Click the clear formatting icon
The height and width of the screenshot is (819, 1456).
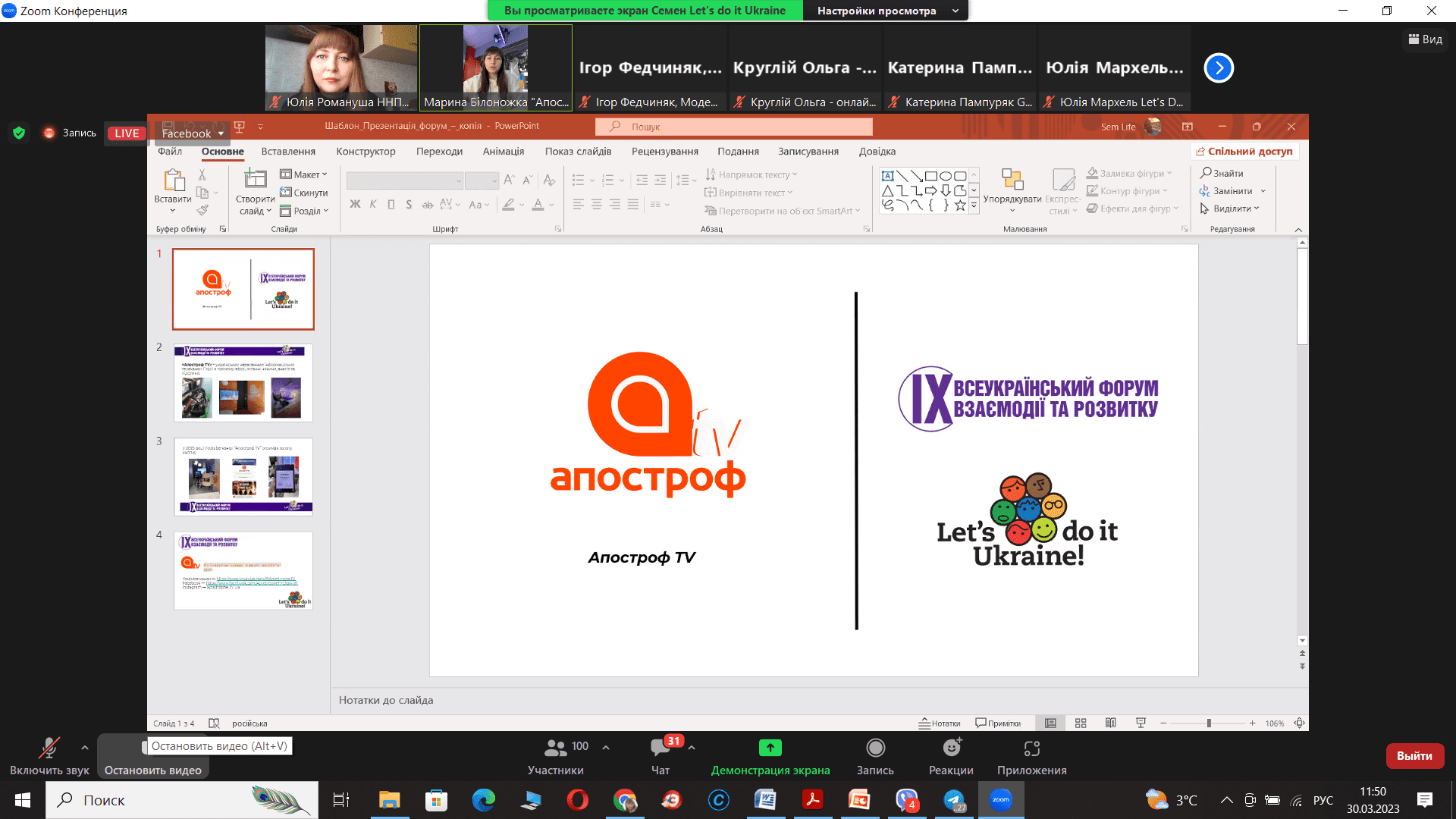(x=549, y=180)
